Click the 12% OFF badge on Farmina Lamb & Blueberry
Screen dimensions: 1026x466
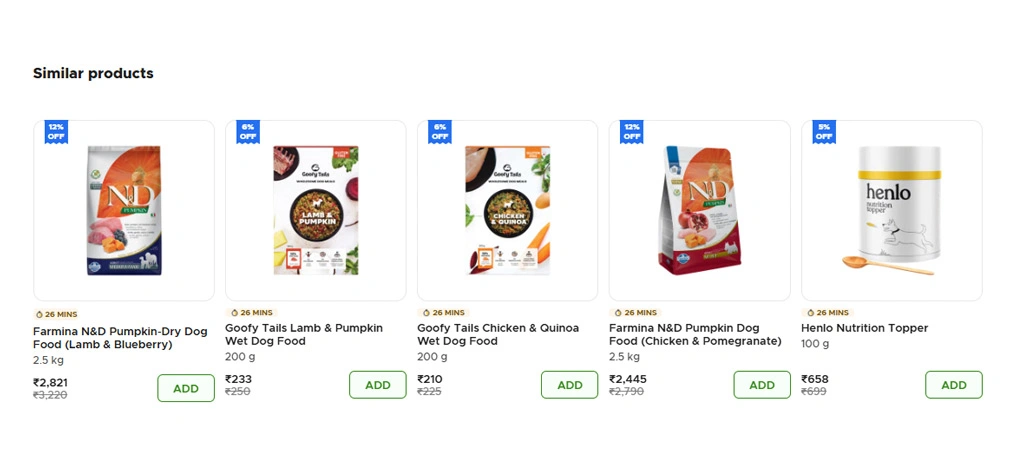click(56, 132)
